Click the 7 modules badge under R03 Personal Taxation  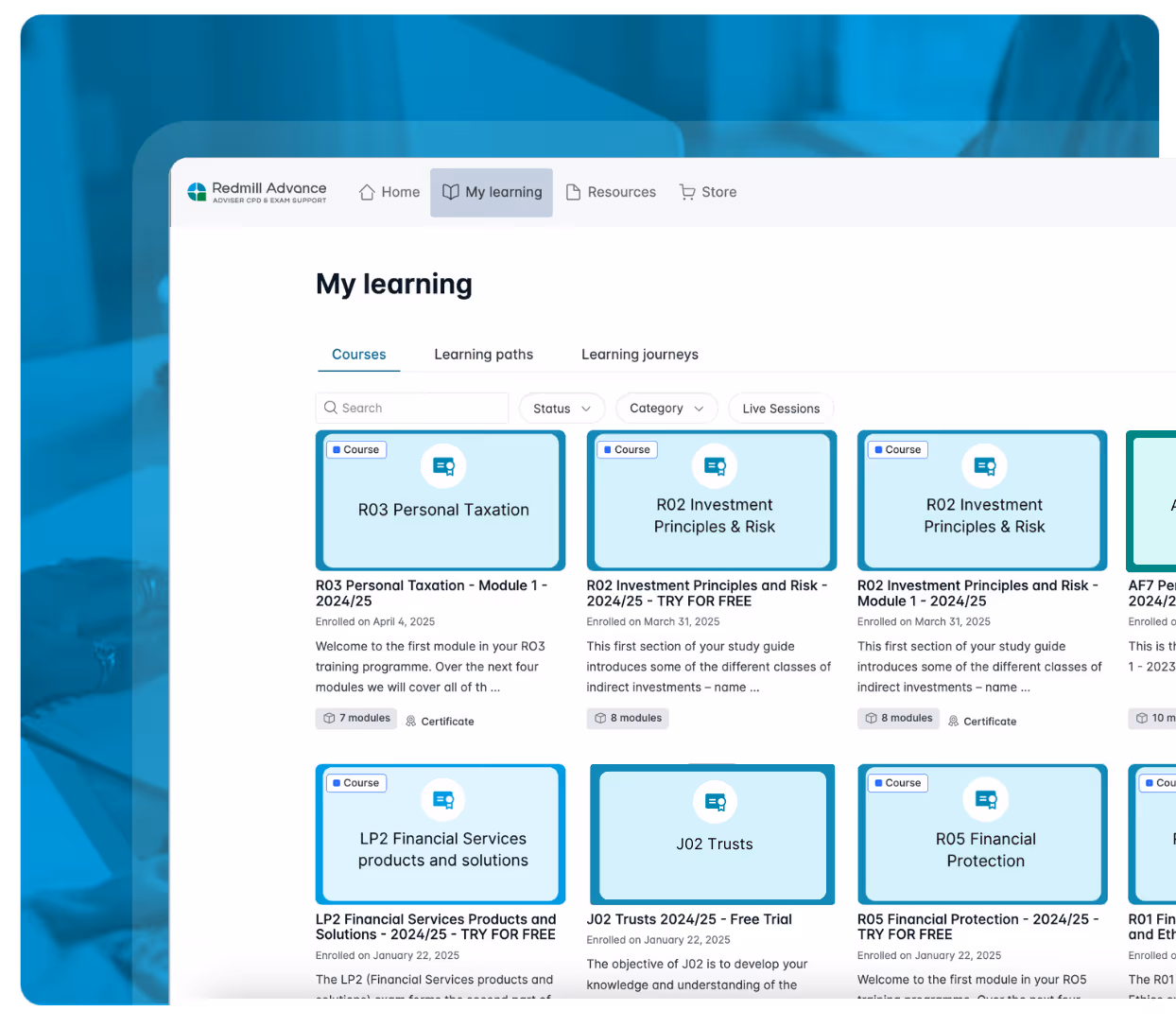355,718
